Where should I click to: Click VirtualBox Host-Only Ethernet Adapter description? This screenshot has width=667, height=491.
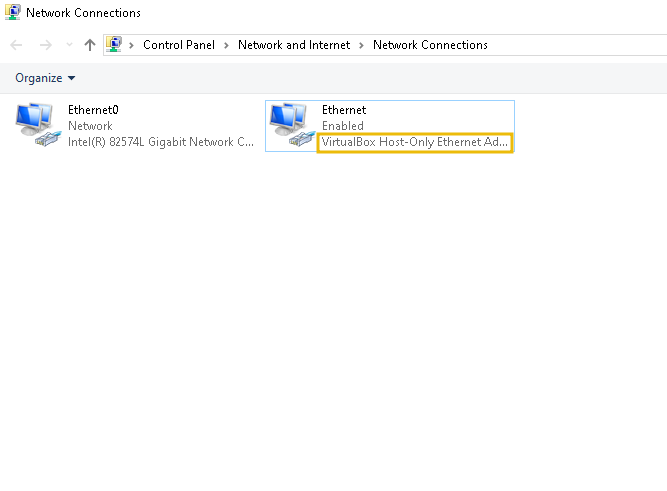coord(415,142)
